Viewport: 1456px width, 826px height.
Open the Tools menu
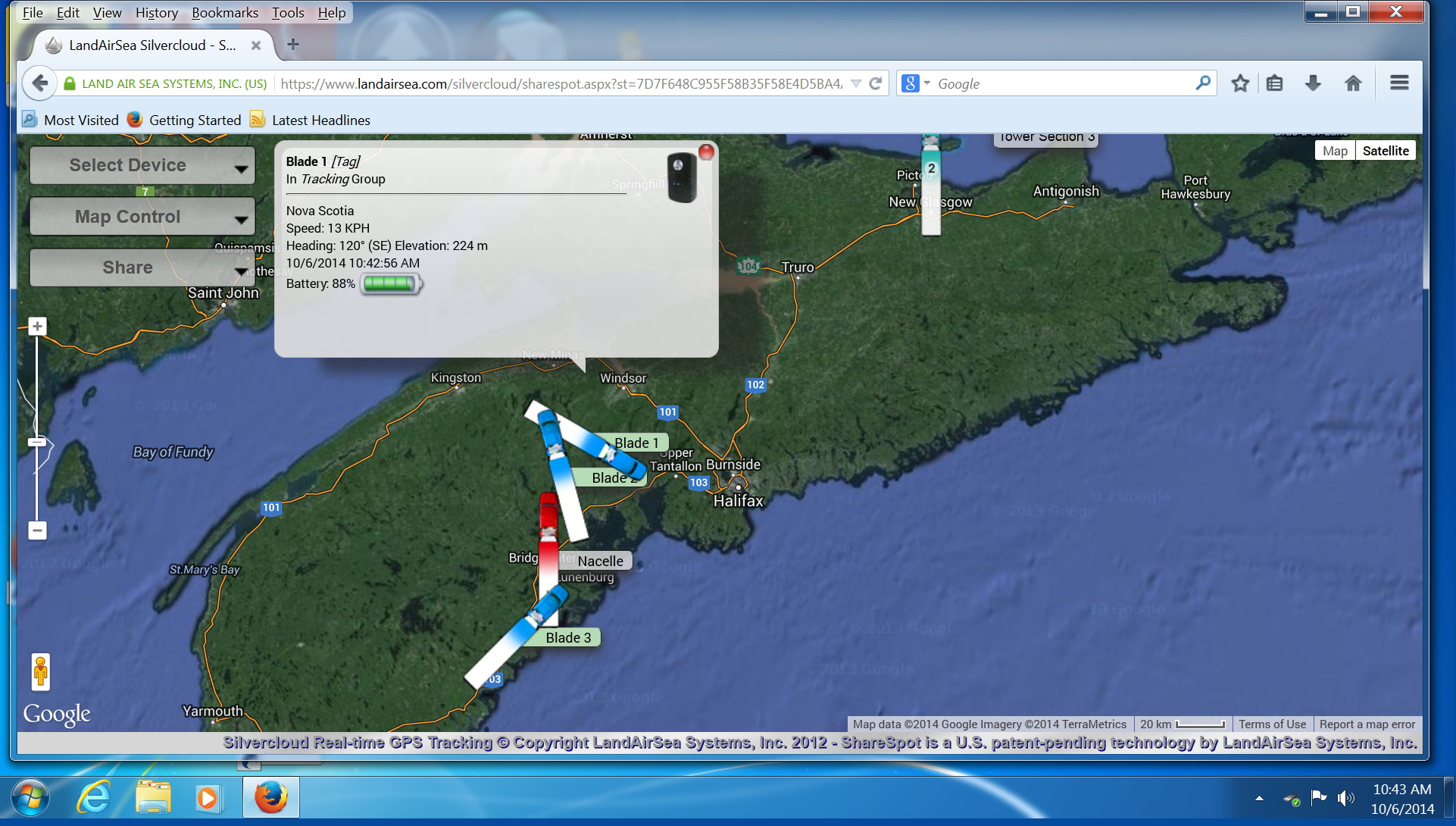pyautogui.click(x=288, y=13)
